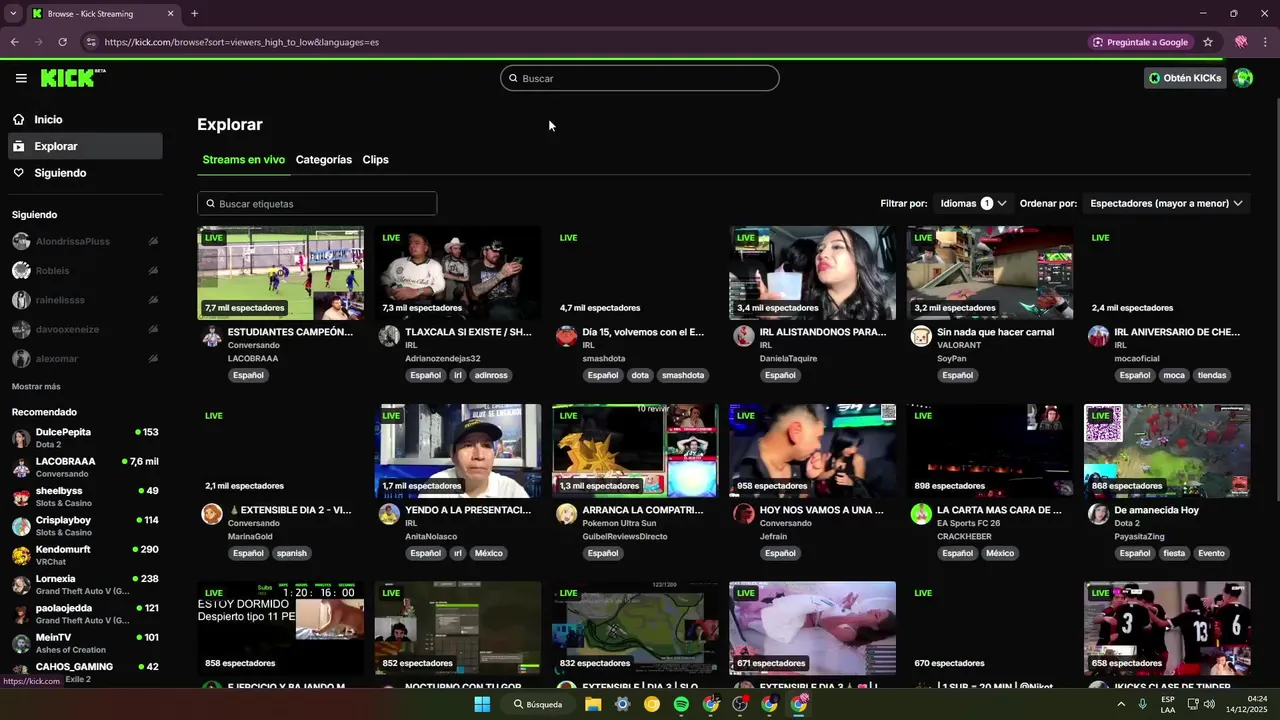Open smashdota channel avatar

coord(567,336)
